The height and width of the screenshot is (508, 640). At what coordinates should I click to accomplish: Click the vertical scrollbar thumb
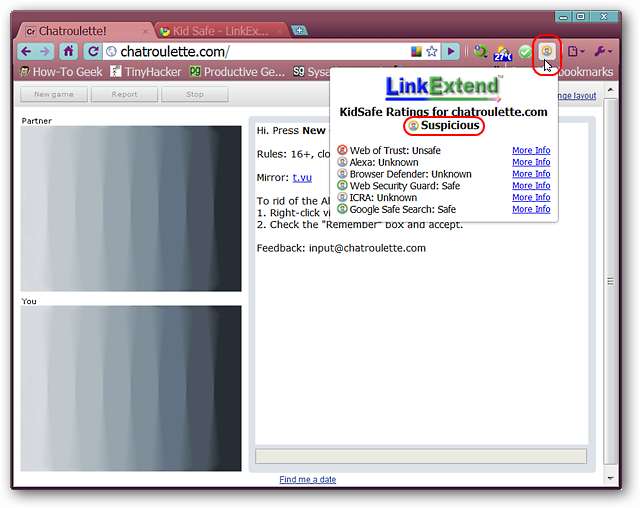[611, 282]
